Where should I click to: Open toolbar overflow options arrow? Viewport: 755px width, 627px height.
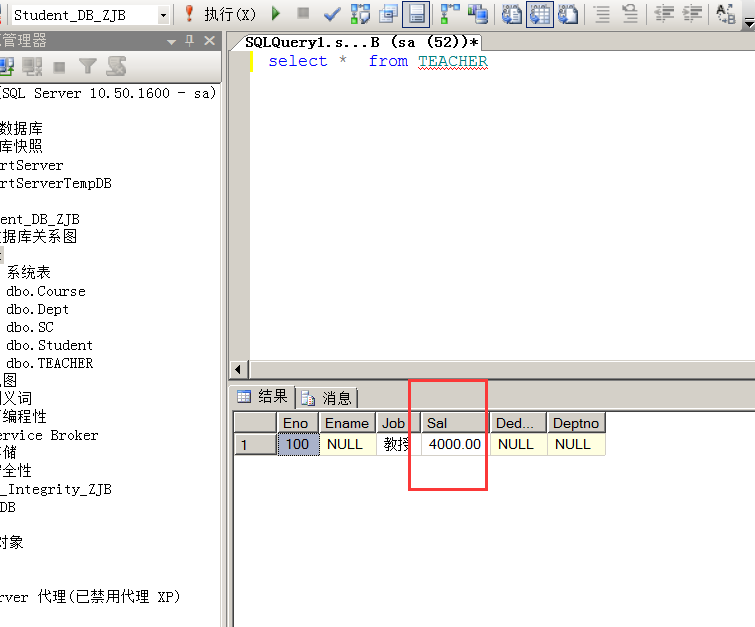[749, 21]
